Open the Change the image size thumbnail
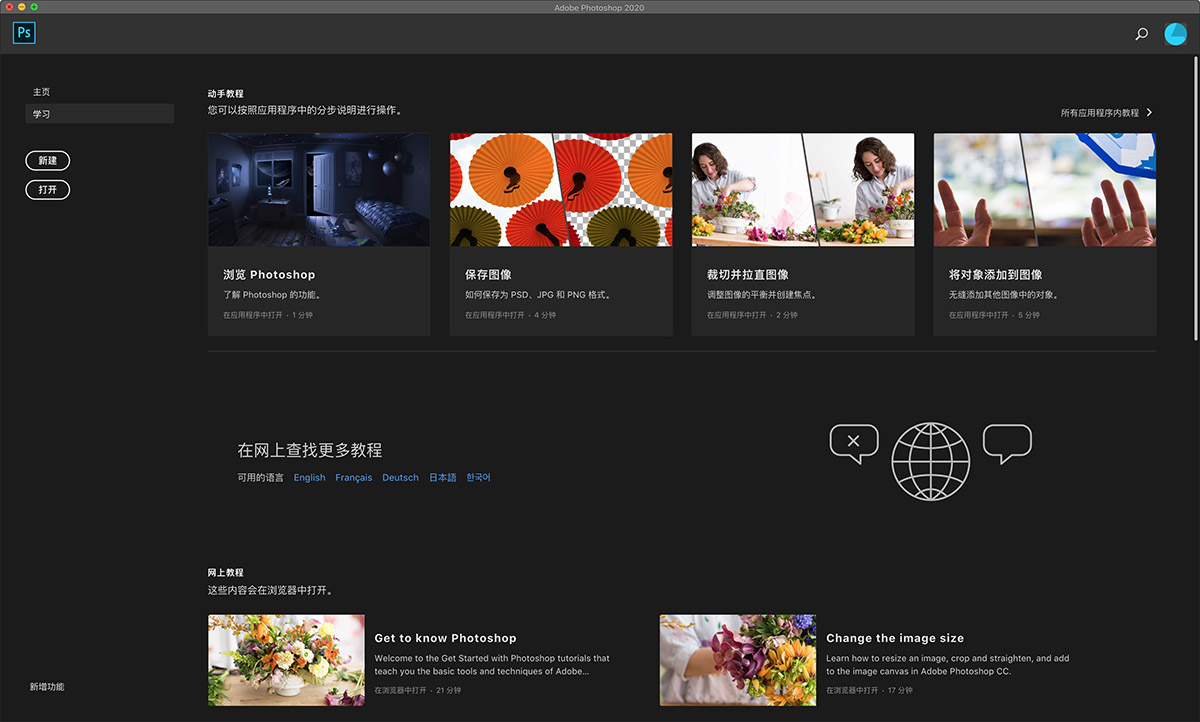1200x722 pixels. (738, 660)
